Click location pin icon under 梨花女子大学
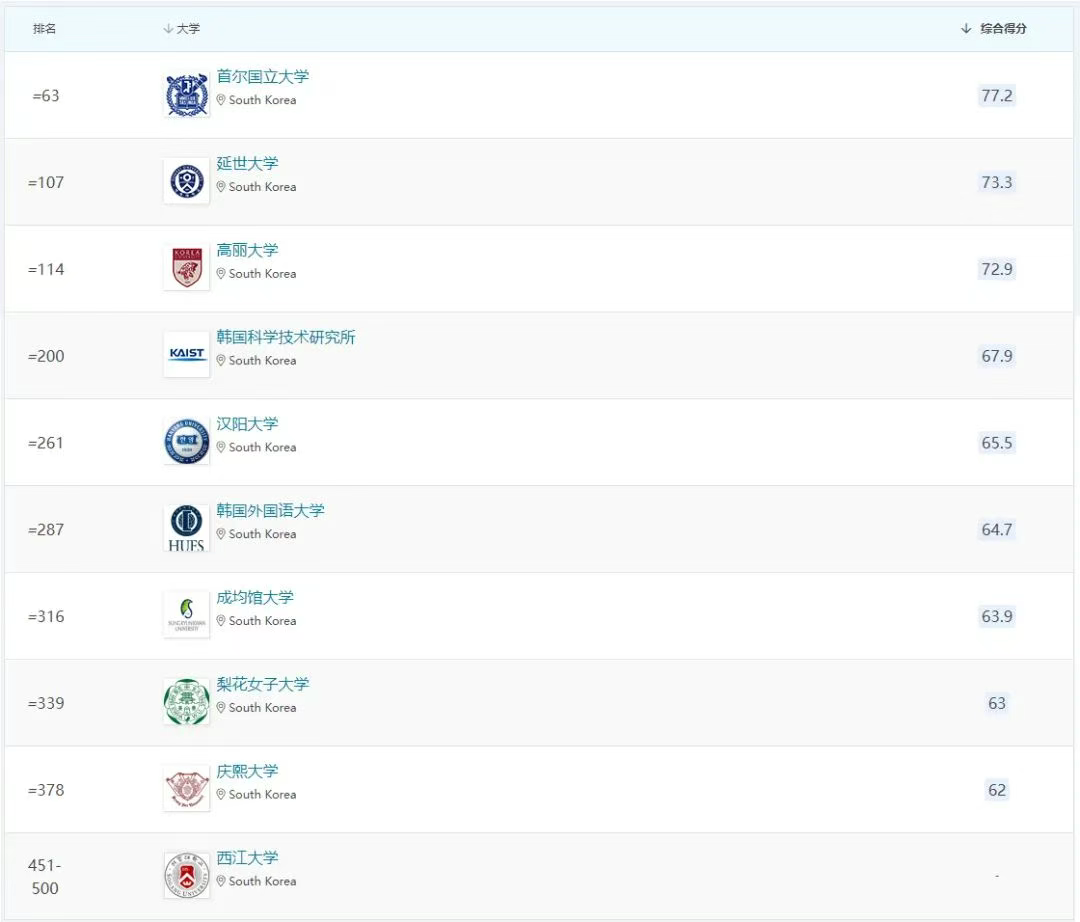 [221, 707]
